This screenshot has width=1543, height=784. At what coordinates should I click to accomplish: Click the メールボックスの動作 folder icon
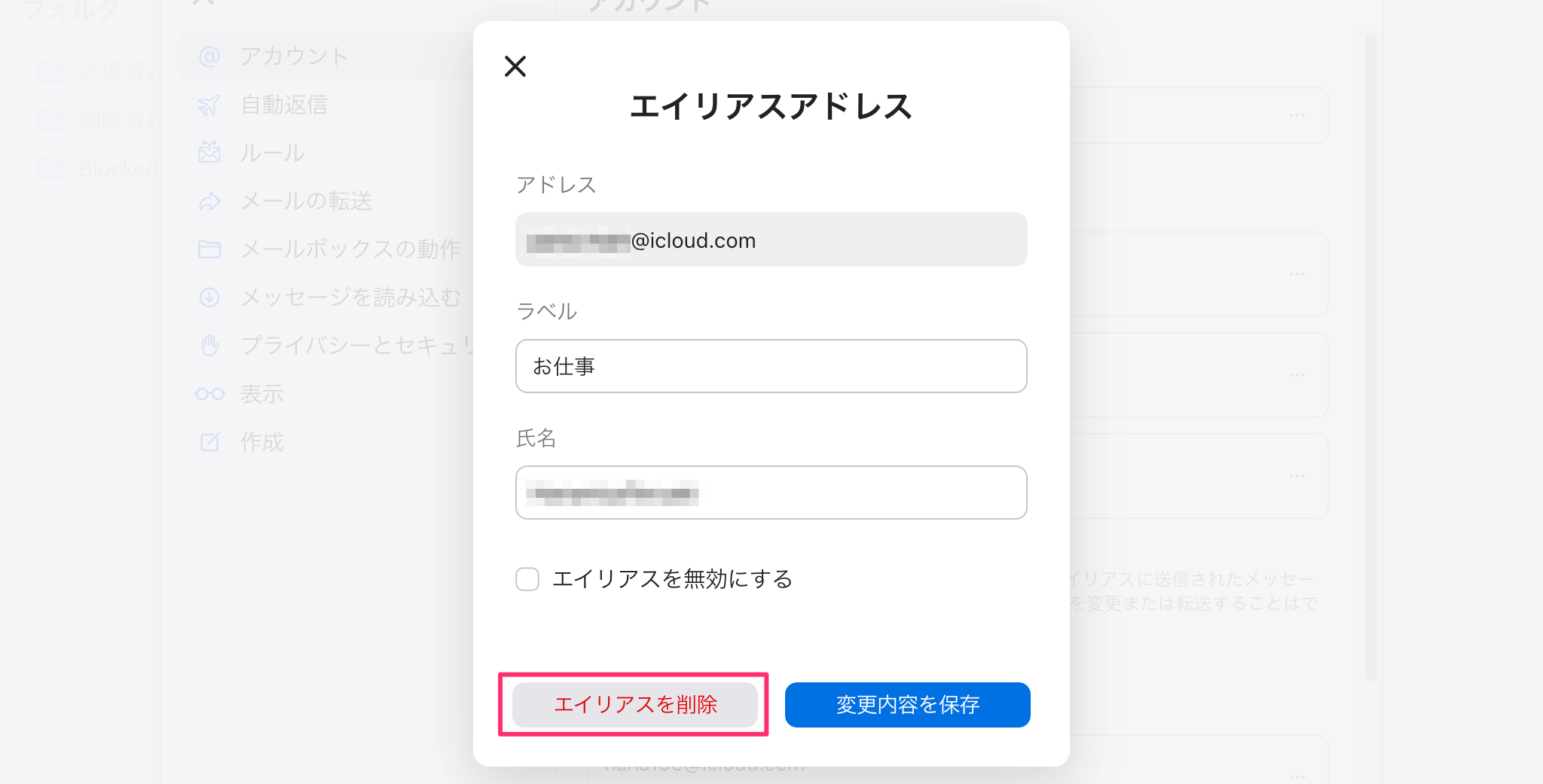point(209,249)
